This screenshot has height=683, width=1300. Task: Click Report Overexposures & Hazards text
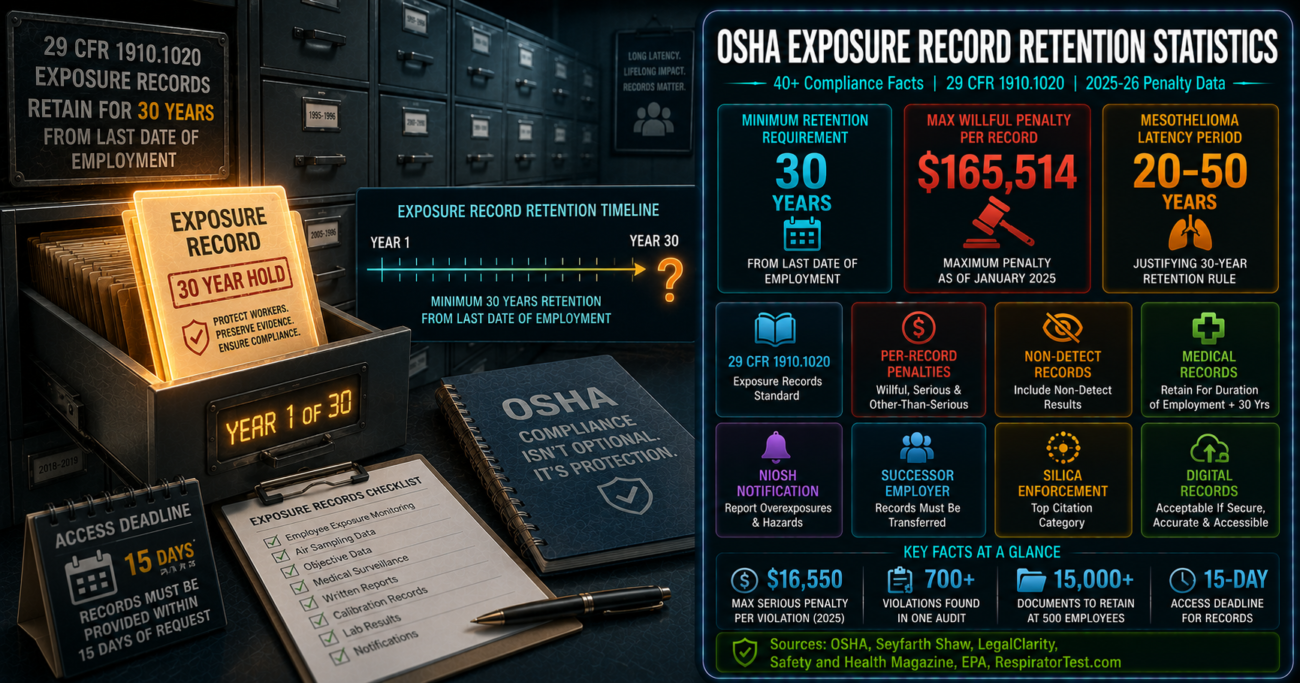click(777, 515)
